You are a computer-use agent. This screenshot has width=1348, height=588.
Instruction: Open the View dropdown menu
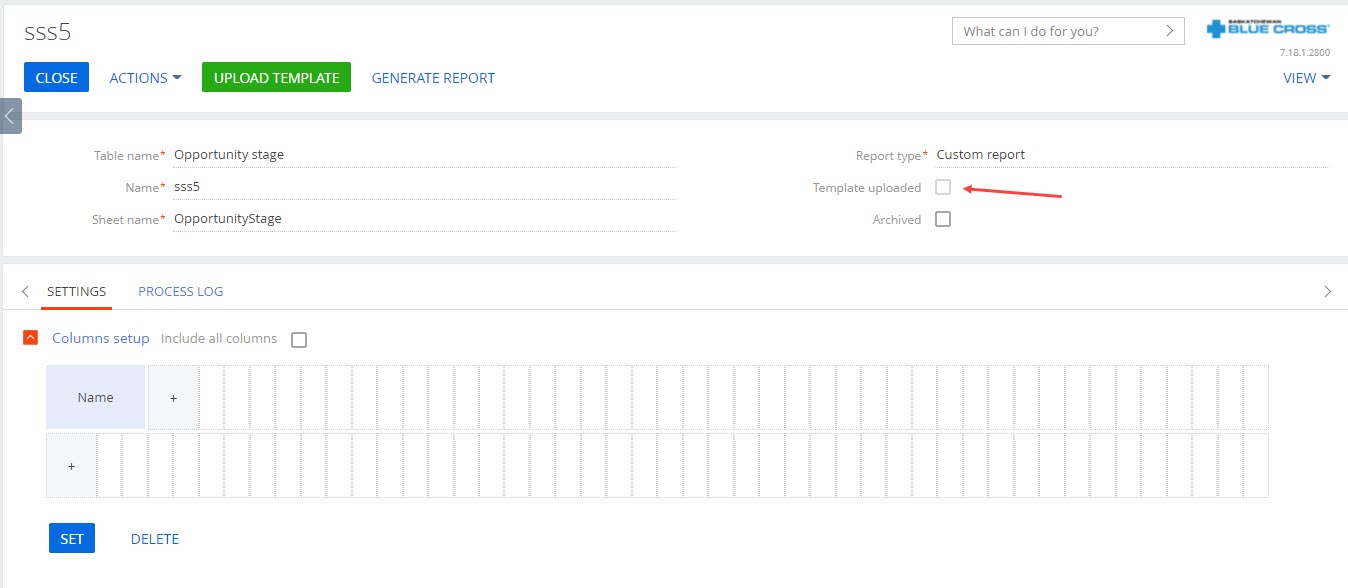tap(1307, 77)
